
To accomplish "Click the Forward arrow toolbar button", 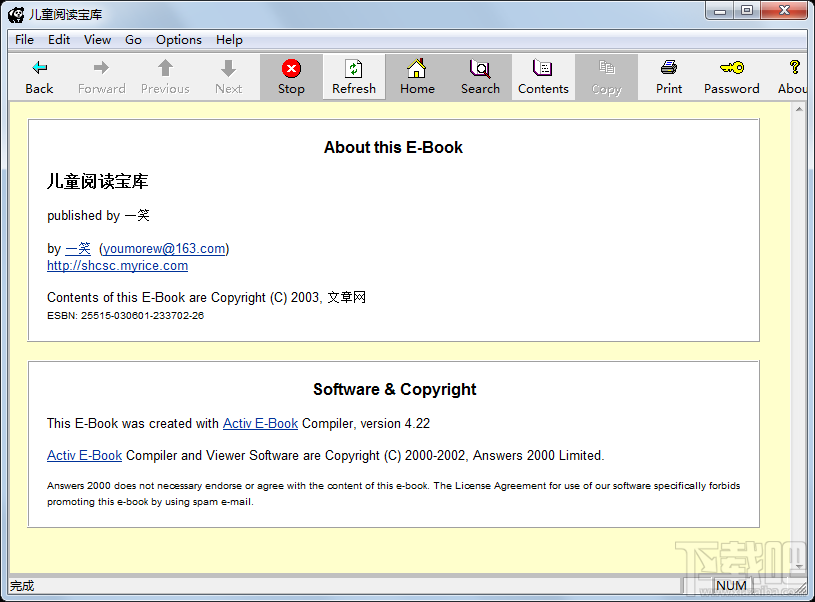I will tap(101, 77).
